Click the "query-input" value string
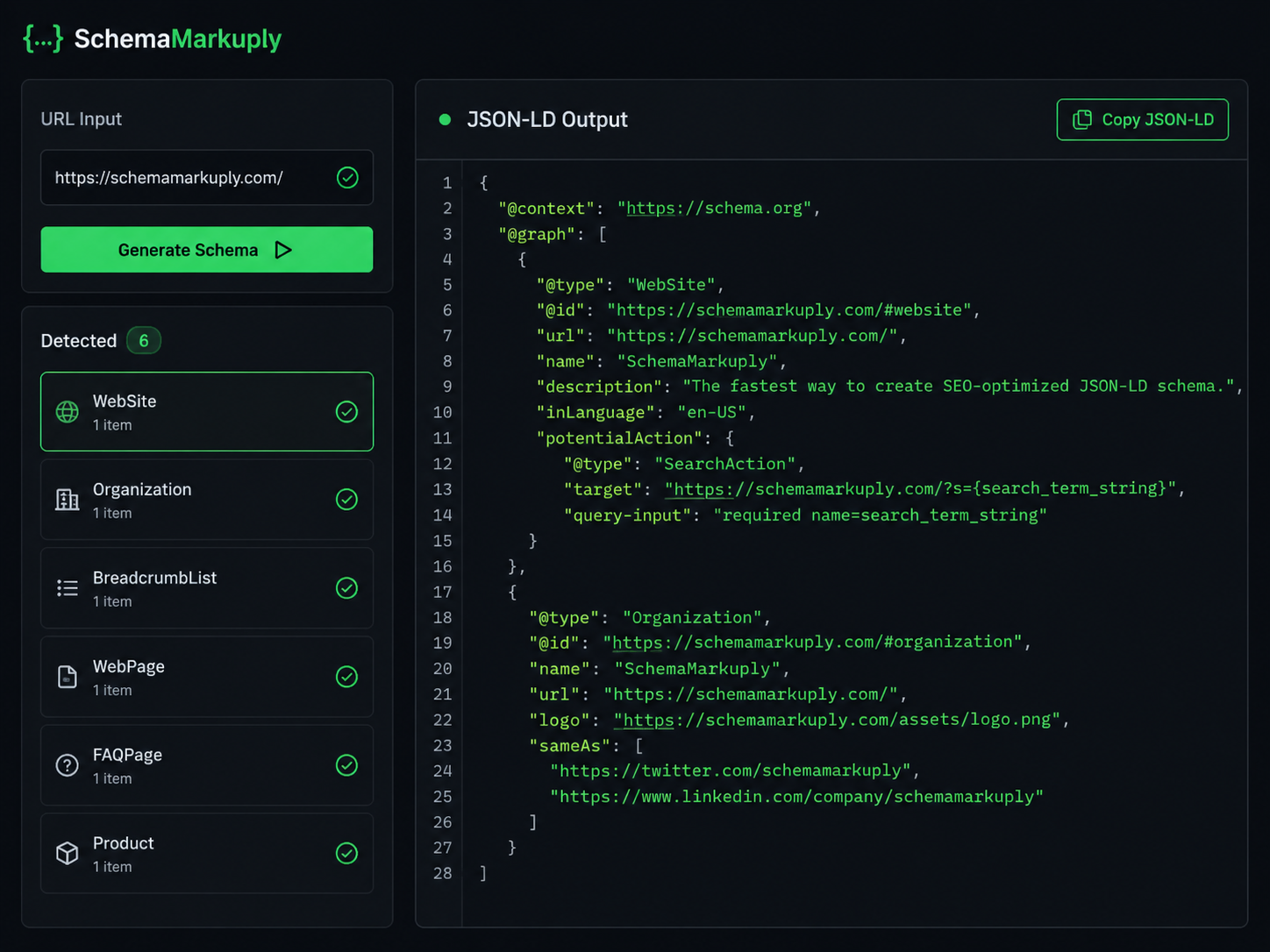This screenshot has height=952, width=1270. coord(880,515)
